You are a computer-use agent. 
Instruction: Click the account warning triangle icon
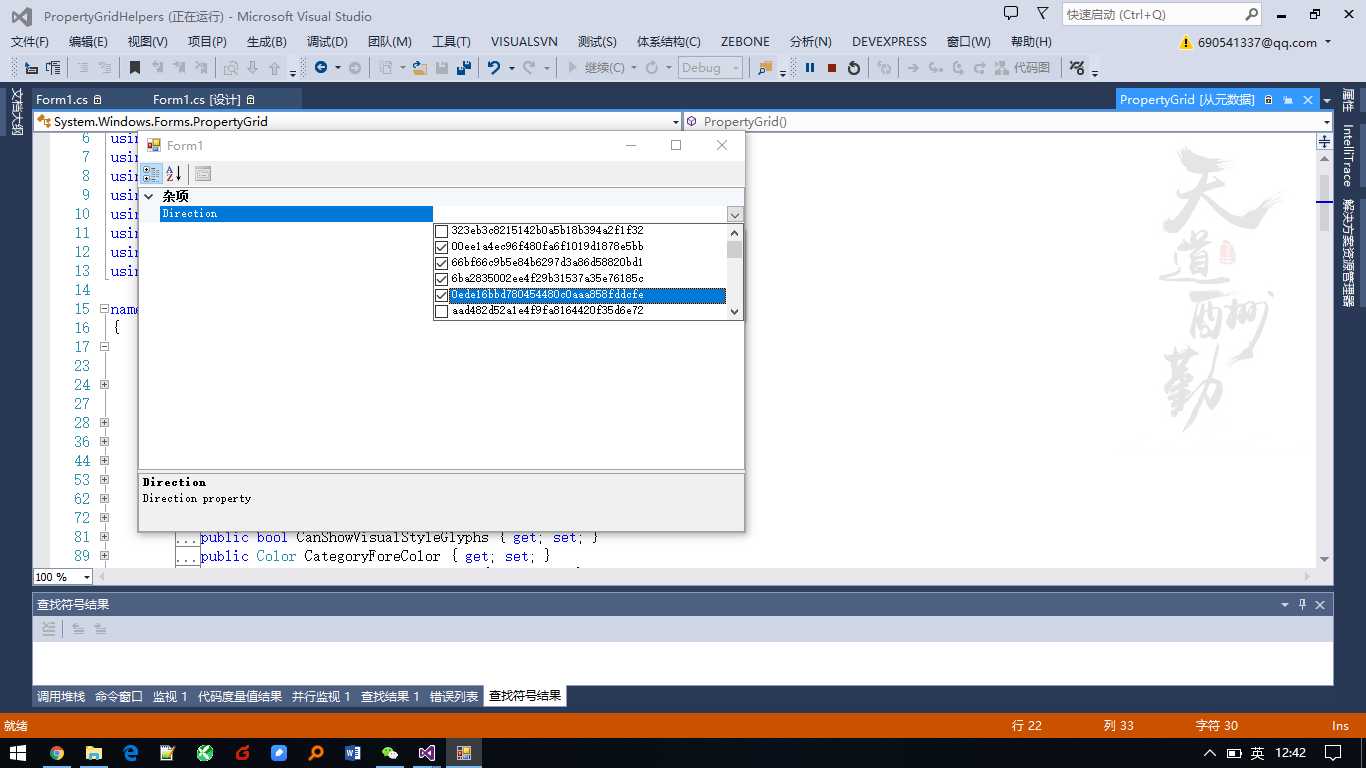(x=1186, y=43)
